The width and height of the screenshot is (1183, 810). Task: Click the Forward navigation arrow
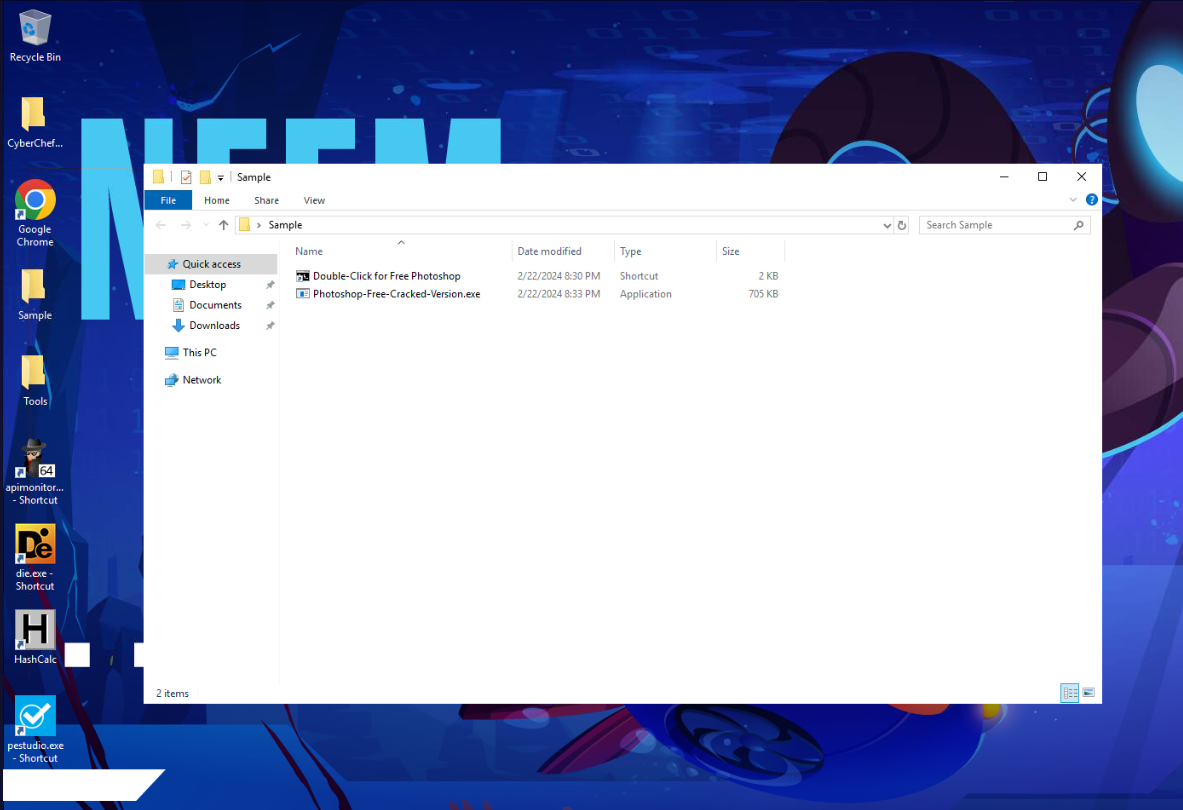[186, 225]
